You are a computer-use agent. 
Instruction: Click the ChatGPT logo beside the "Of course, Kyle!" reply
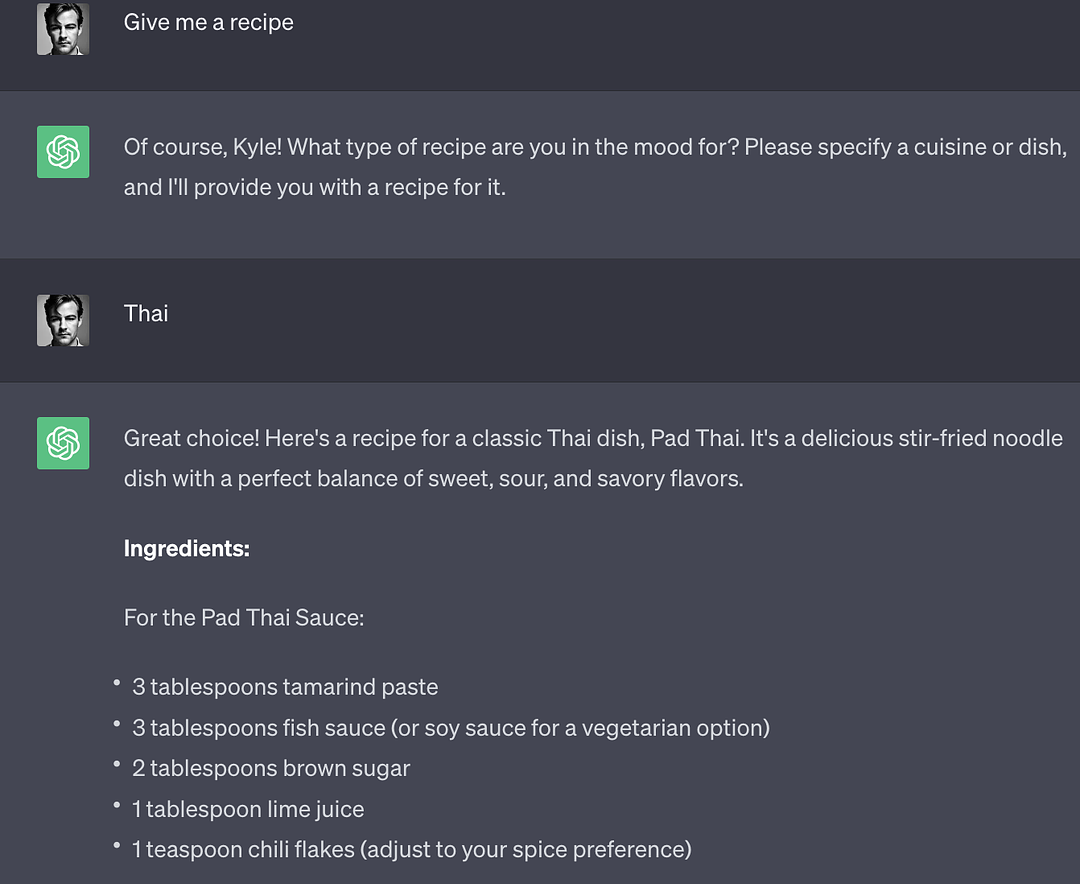[x=63, y=152]
